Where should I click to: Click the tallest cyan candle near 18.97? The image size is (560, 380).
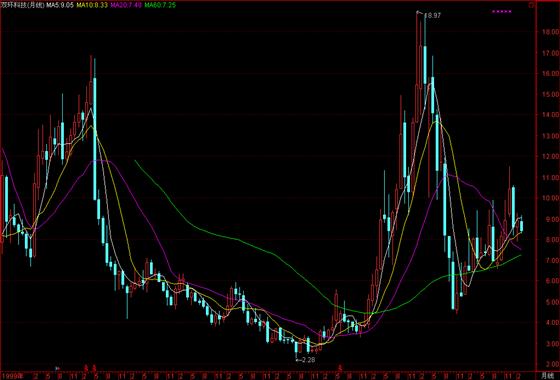coord(425,64)
